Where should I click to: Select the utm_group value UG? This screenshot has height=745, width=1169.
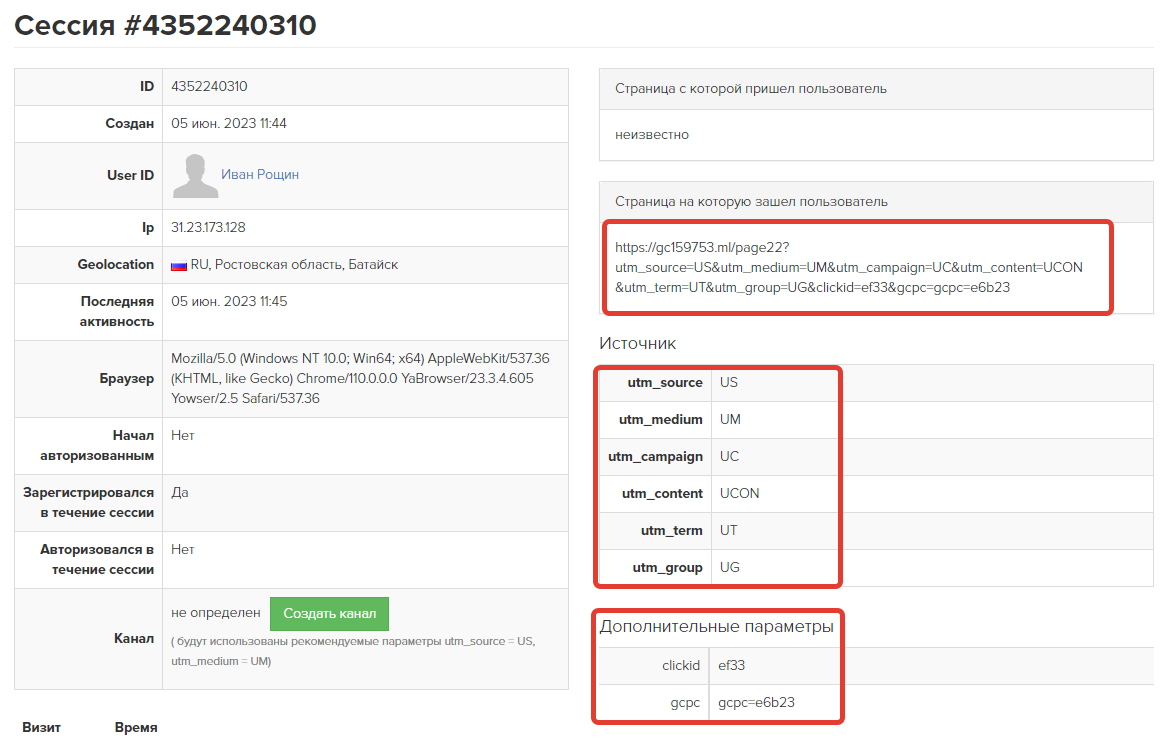729,568
